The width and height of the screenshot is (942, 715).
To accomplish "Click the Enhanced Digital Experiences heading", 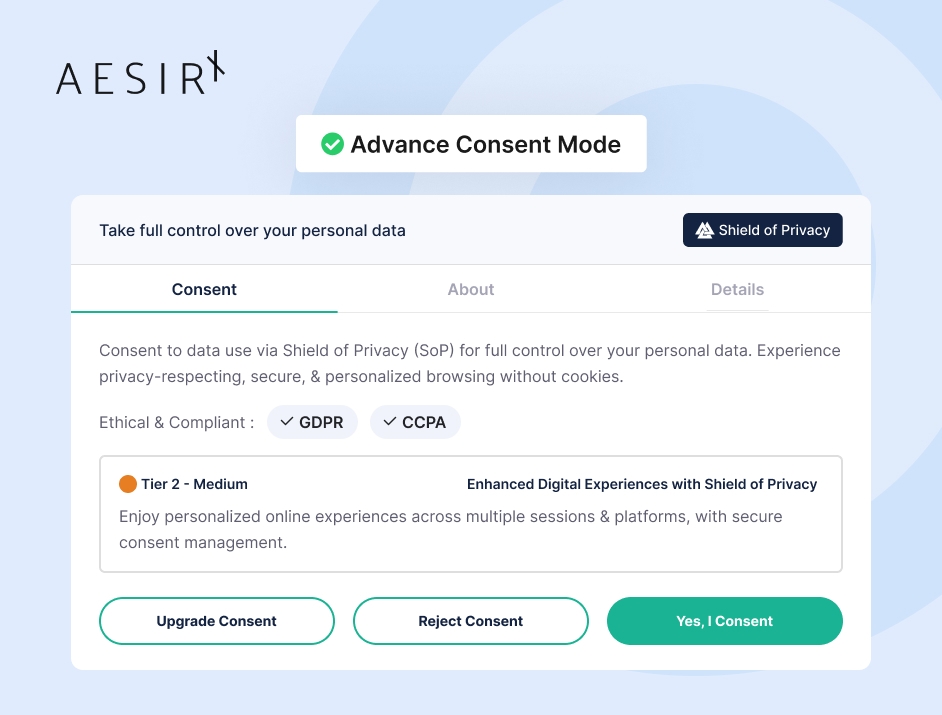I will (642, 483).
